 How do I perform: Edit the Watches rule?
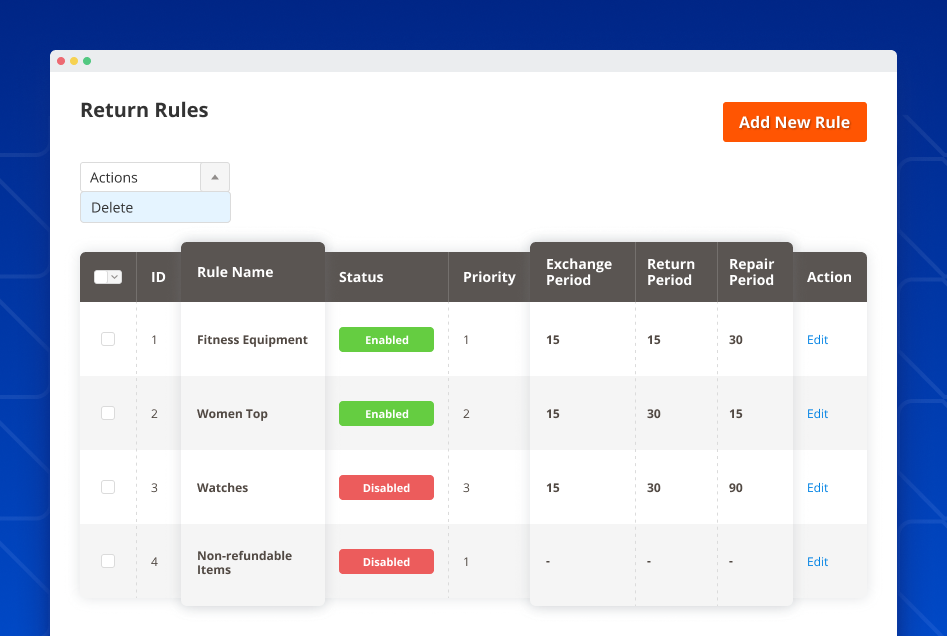[x=817, y=487]
